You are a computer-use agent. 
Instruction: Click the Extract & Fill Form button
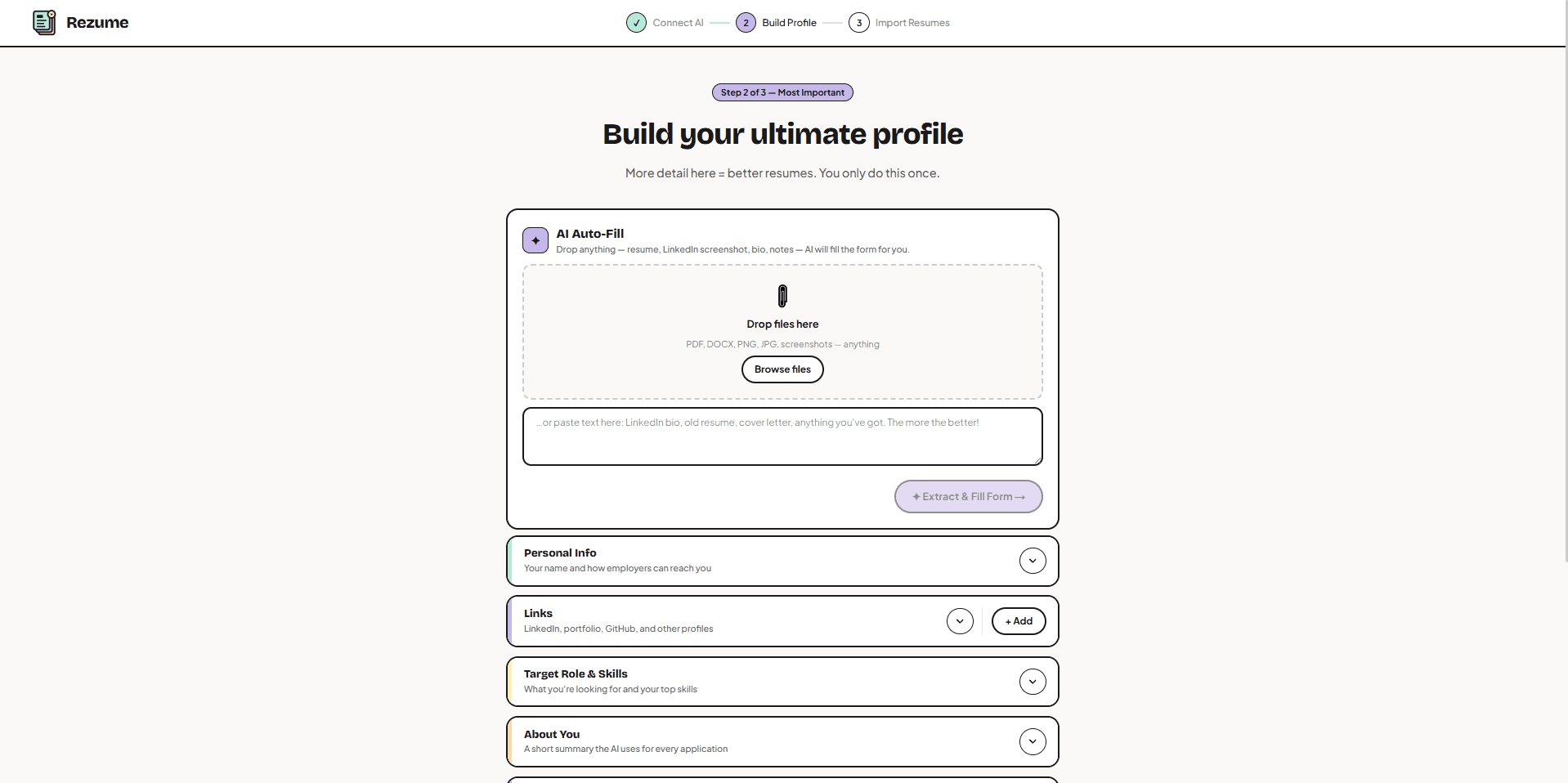(968, 497)
